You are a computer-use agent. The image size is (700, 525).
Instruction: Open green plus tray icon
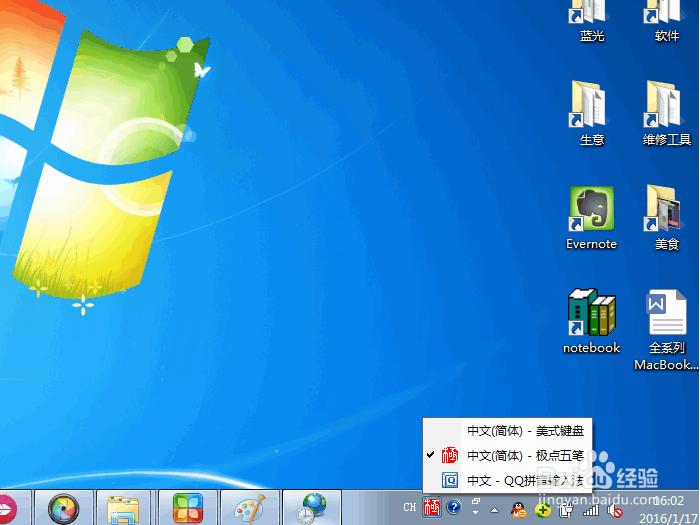pos(542,510)
